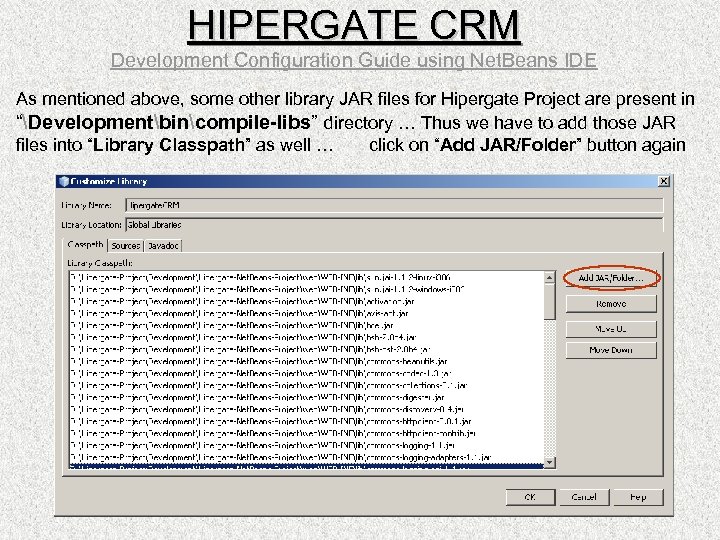720x540 pixels.
Task: Click the Development Configuration Guide subtitle link
Action: pos(354,60)
